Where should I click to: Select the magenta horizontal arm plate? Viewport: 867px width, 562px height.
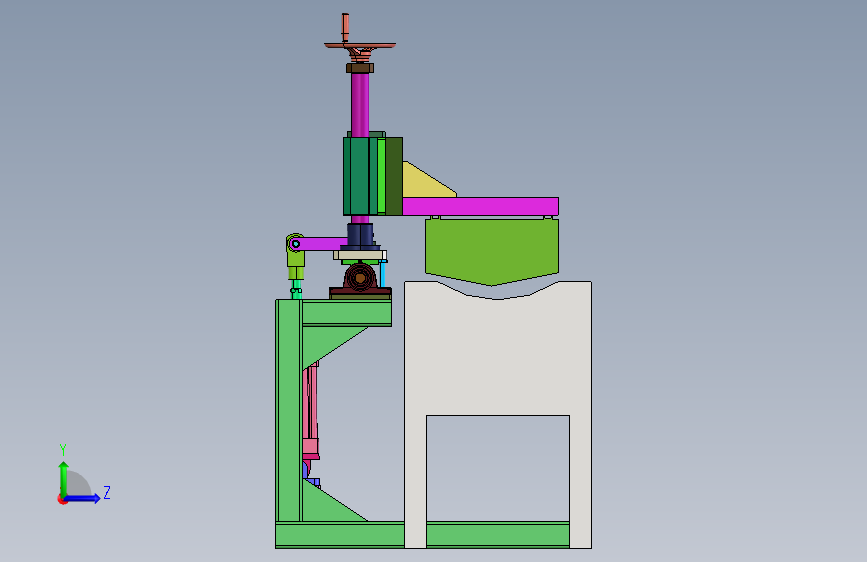tap(480, 206)
